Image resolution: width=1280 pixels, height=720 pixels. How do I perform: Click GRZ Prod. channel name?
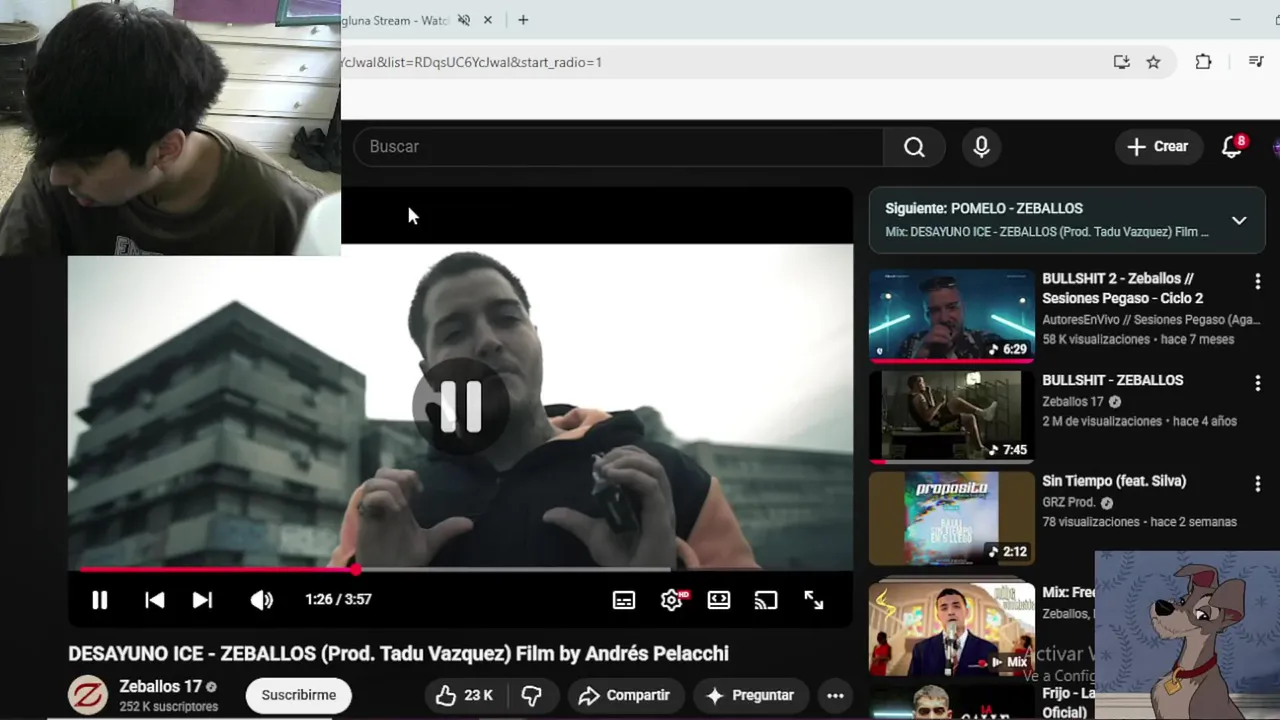(1069, 503)
